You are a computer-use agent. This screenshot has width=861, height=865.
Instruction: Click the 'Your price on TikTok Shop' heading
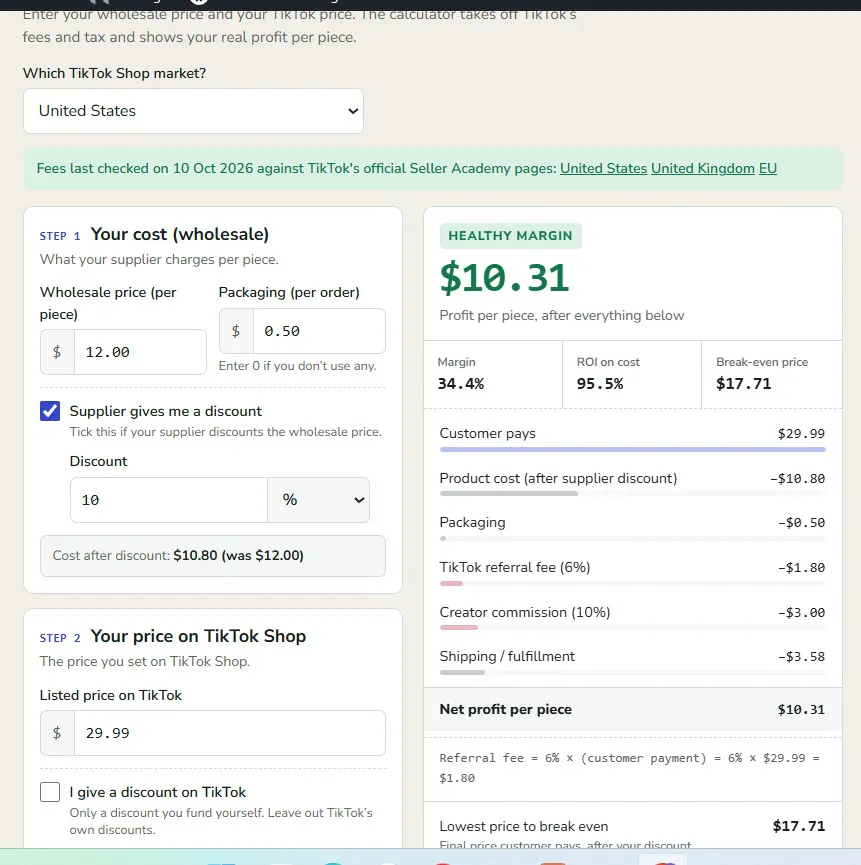tap(198, 637)
